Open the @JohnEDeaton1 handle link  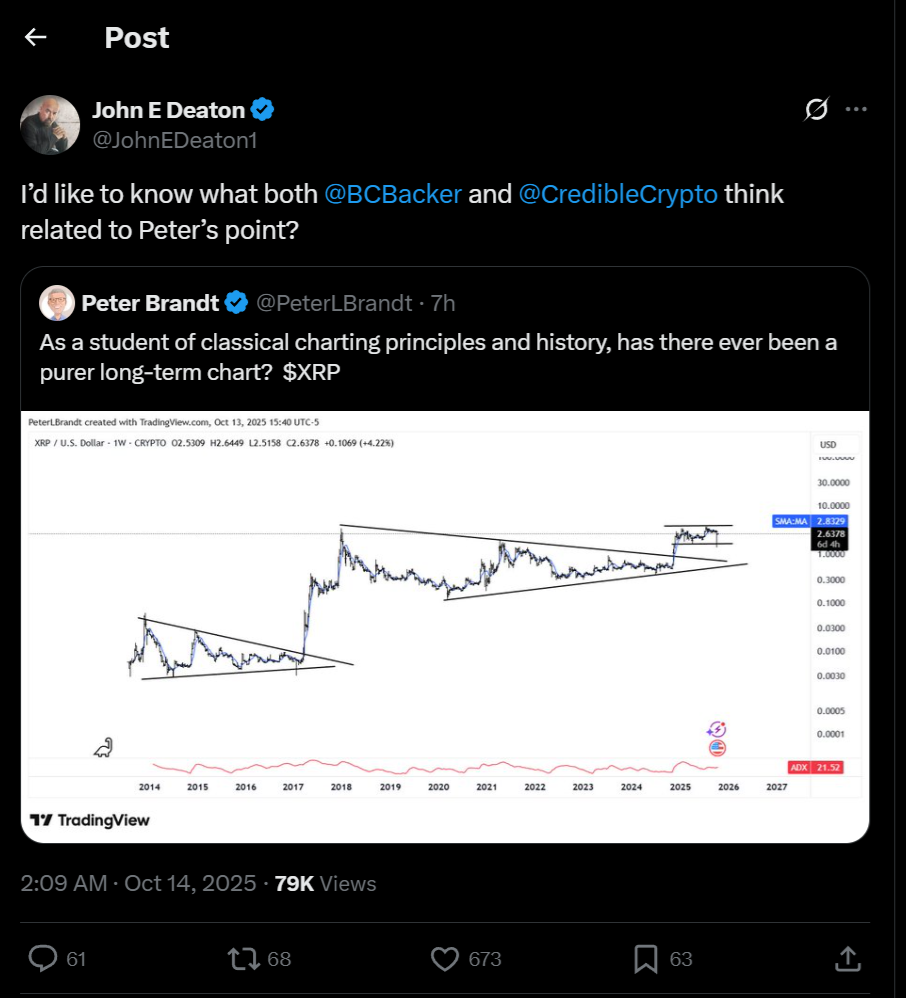(x=174, y=140)
